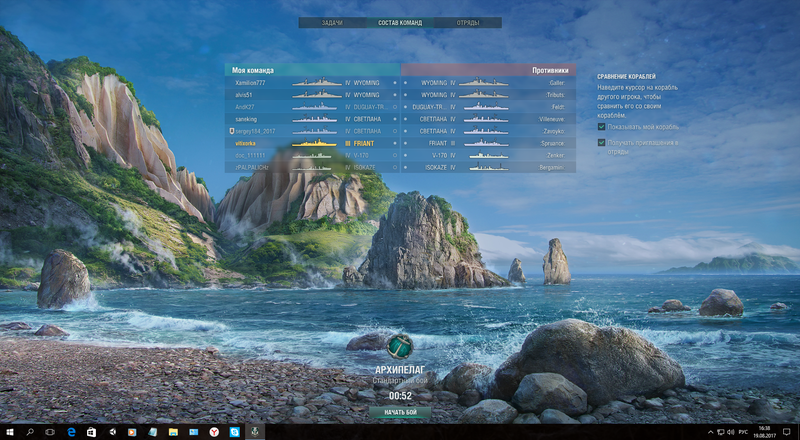Image resolution: width=800 pixels, height=440 pixels.
Task: Open Task View on the taskbar
Action: point(50,432)
